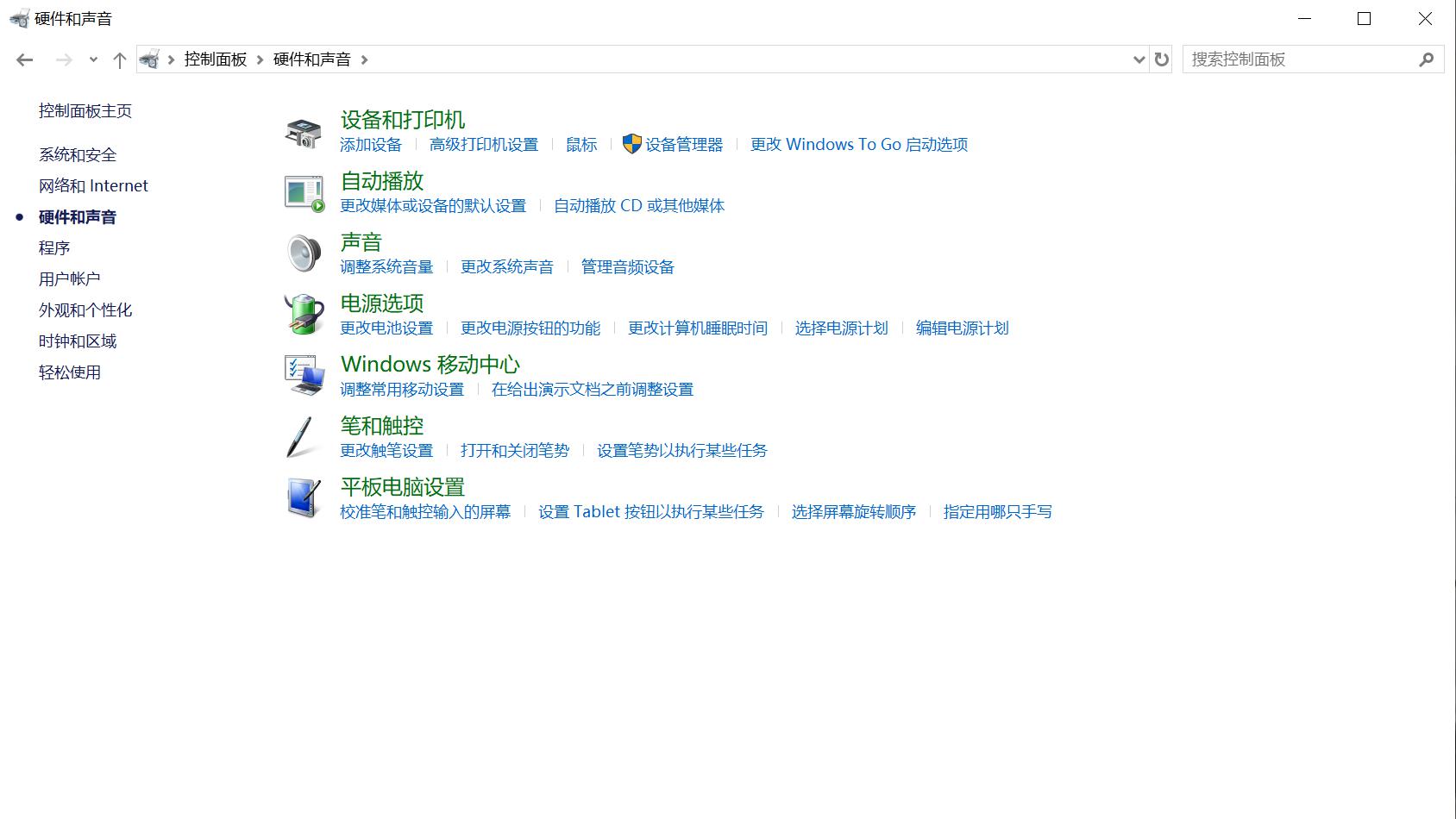Select 系统和安全 in the sidebar
Screen dimensions: 1456x819
tap(78, 155)
